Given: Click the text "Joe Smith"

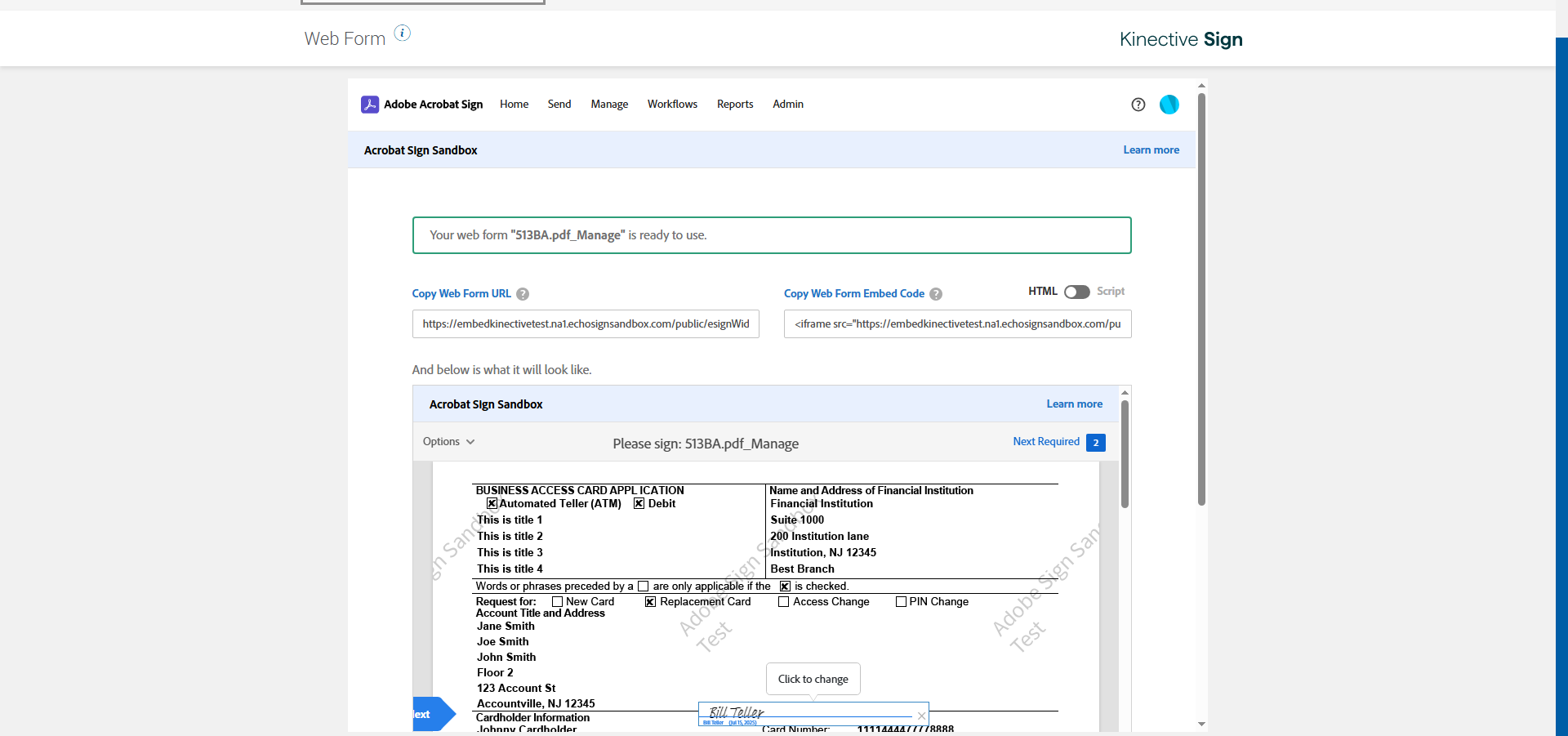Looking at the screenshot, I should 503,642.
